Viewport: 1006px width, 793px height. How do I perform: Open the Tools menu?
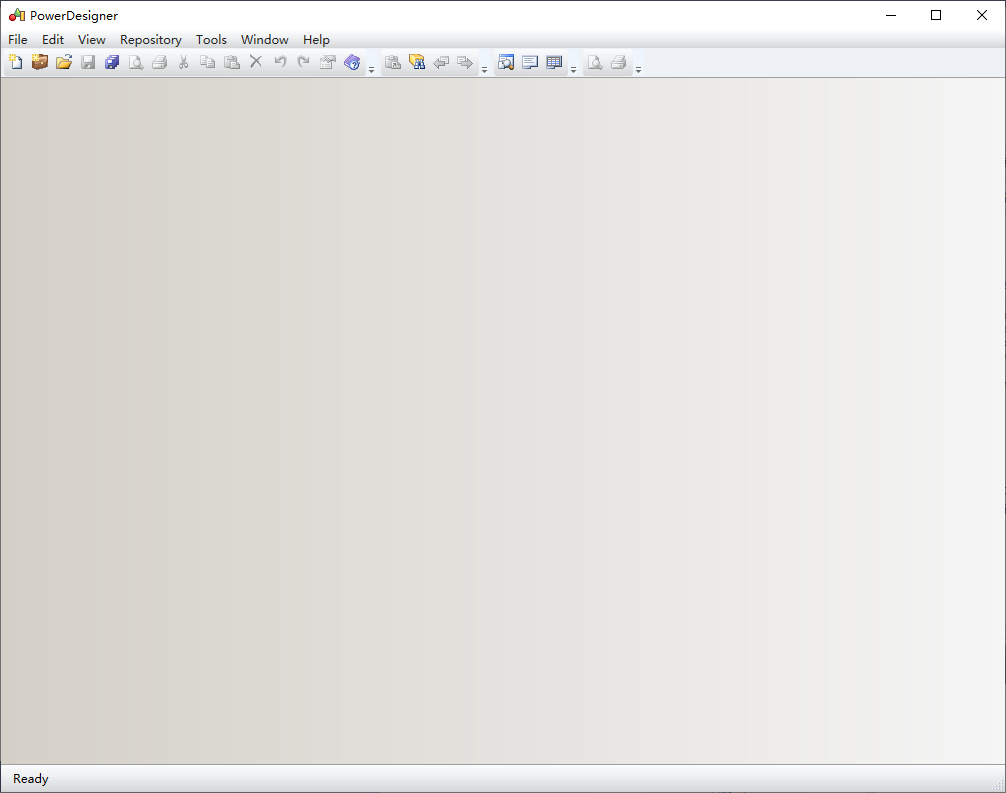point(211,40)
